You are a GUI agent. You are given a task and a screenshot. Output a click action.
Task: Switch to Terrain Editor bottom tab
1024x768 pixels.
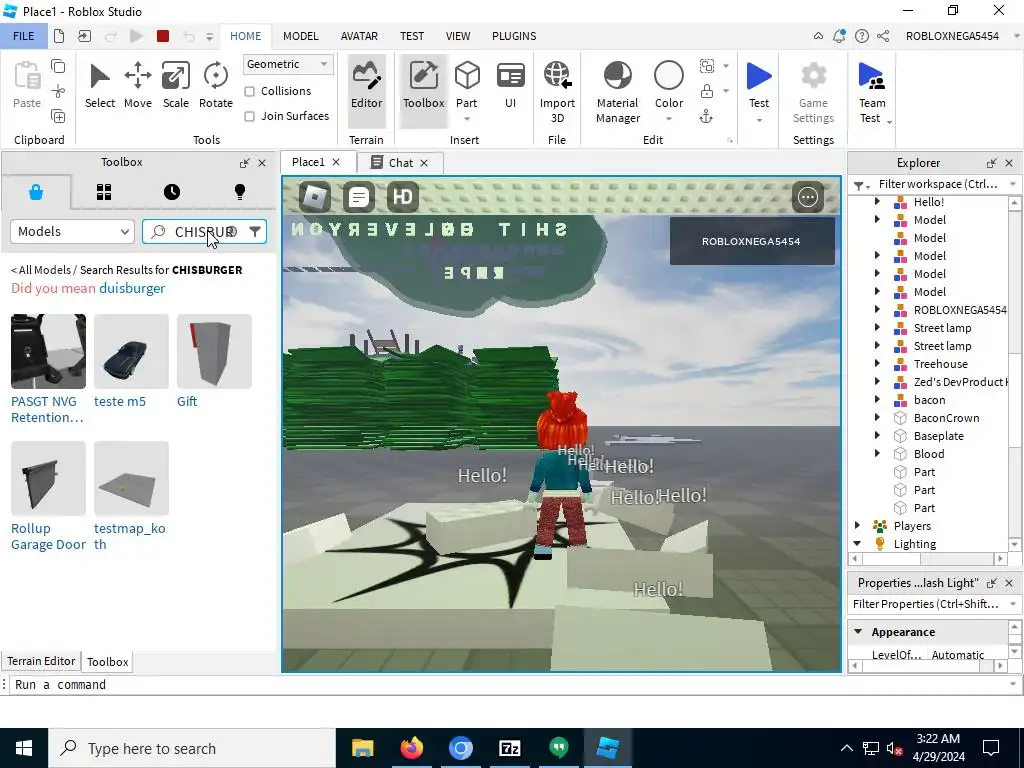(41, 661)
